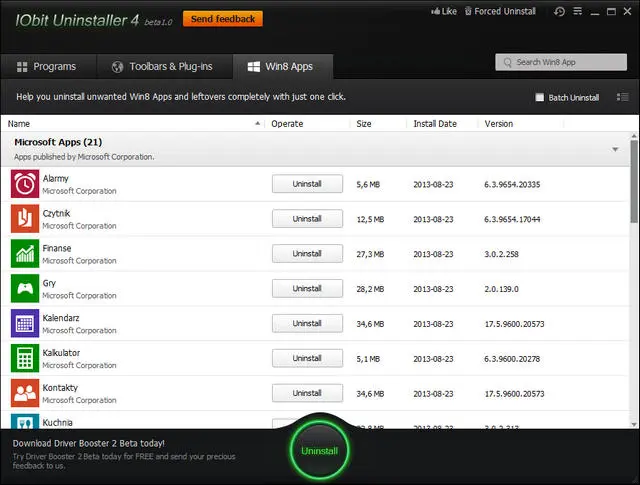Click the vertical scrollbar thumb
Viewport: 640px width, 485px height.
[634, 181]
